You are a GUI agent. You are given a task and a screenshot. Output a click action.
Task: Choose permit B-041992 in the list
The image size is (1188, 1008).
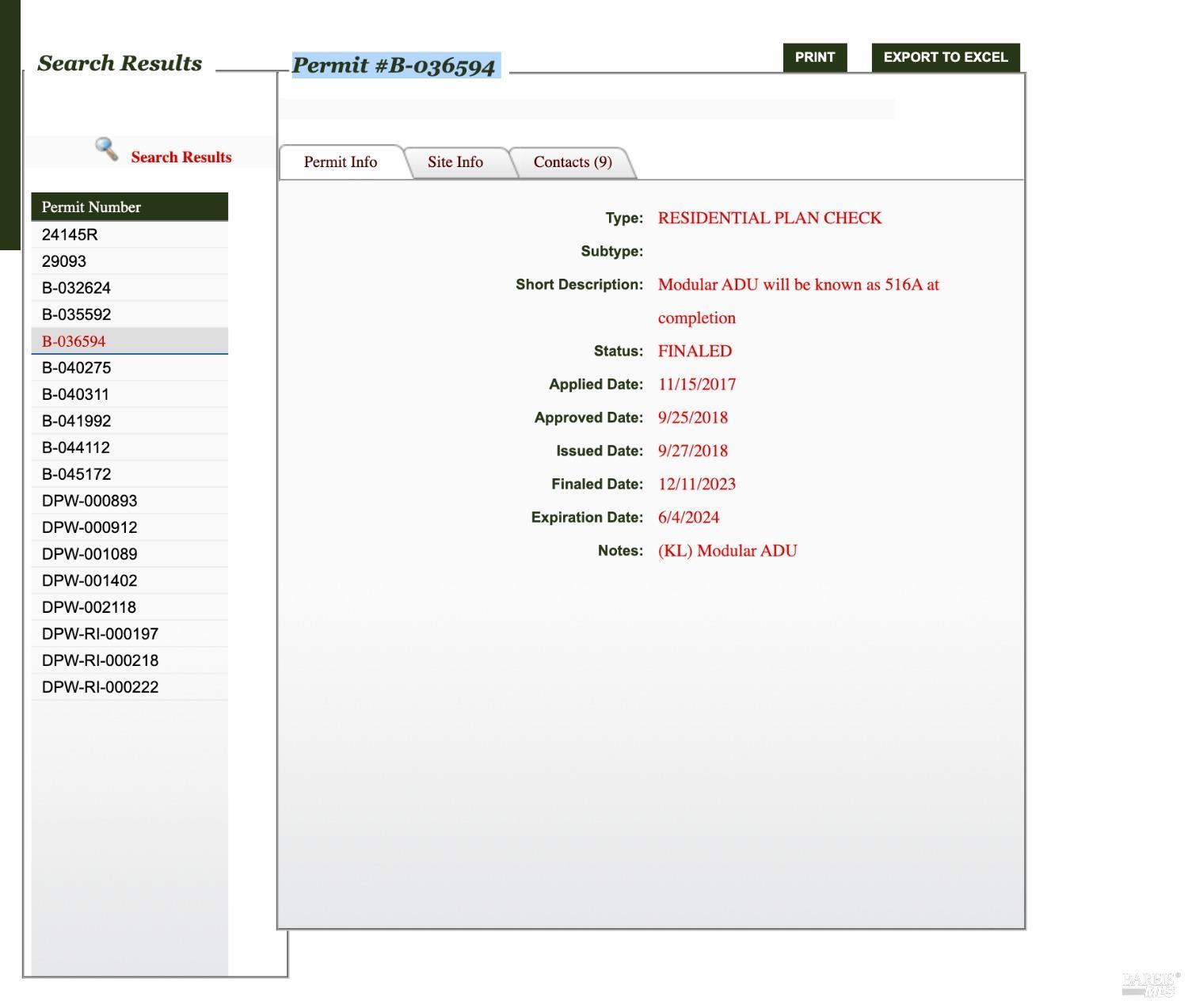(x=76, y=421)
